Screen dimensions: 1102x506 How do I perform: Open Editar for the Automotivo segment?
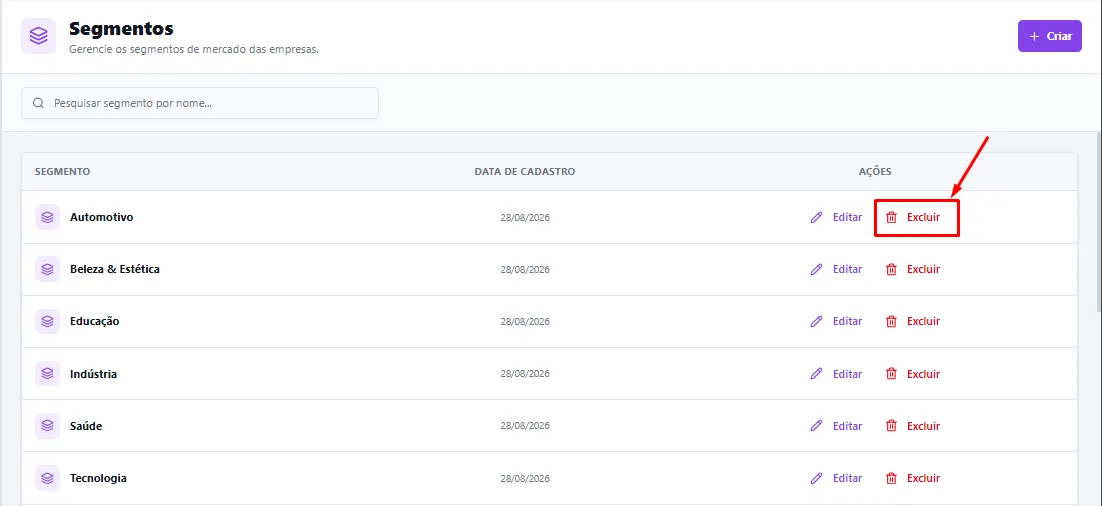tap(847, 217)
